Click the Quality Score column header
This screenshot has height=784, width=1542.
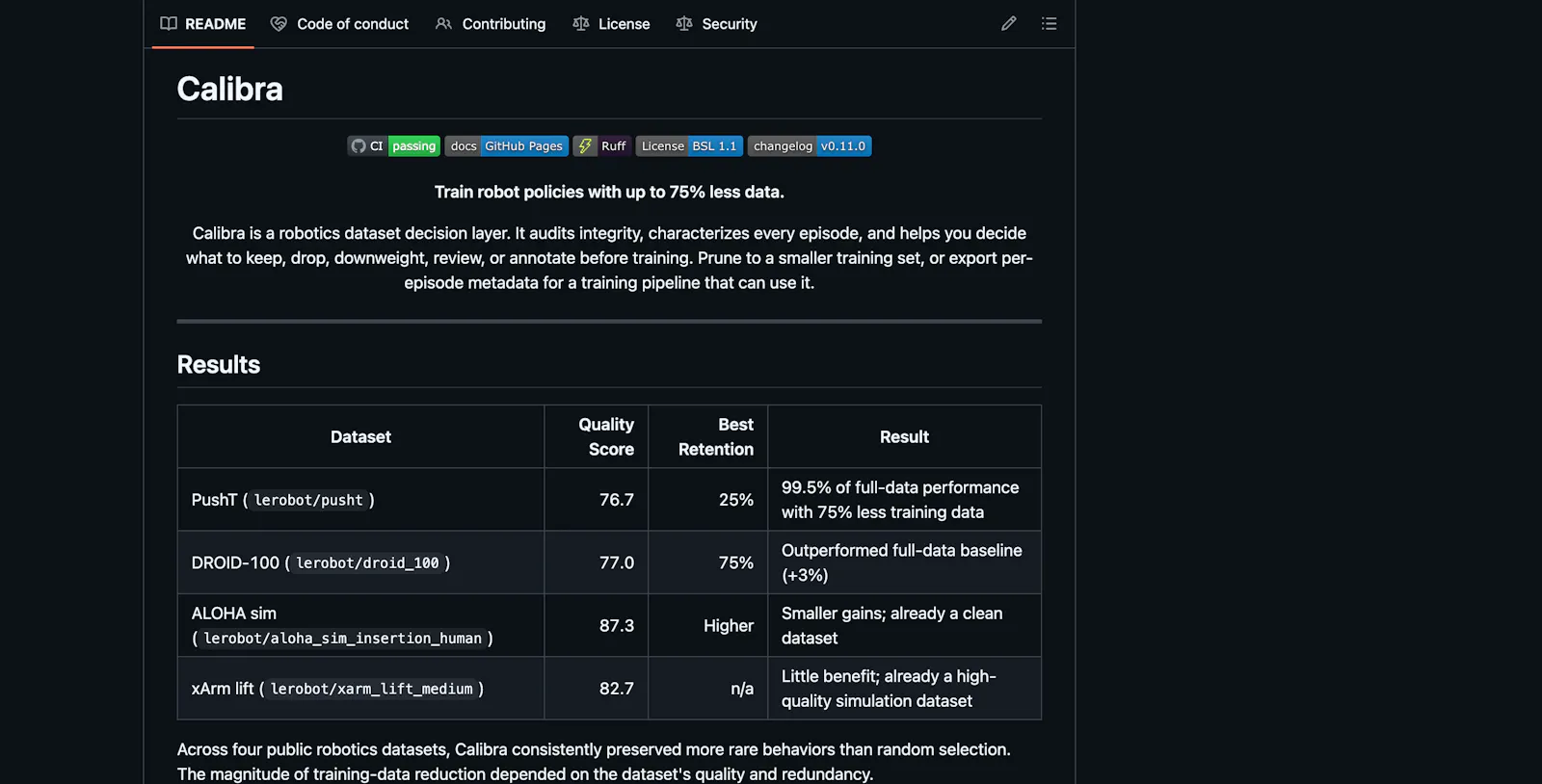(597, 437)
